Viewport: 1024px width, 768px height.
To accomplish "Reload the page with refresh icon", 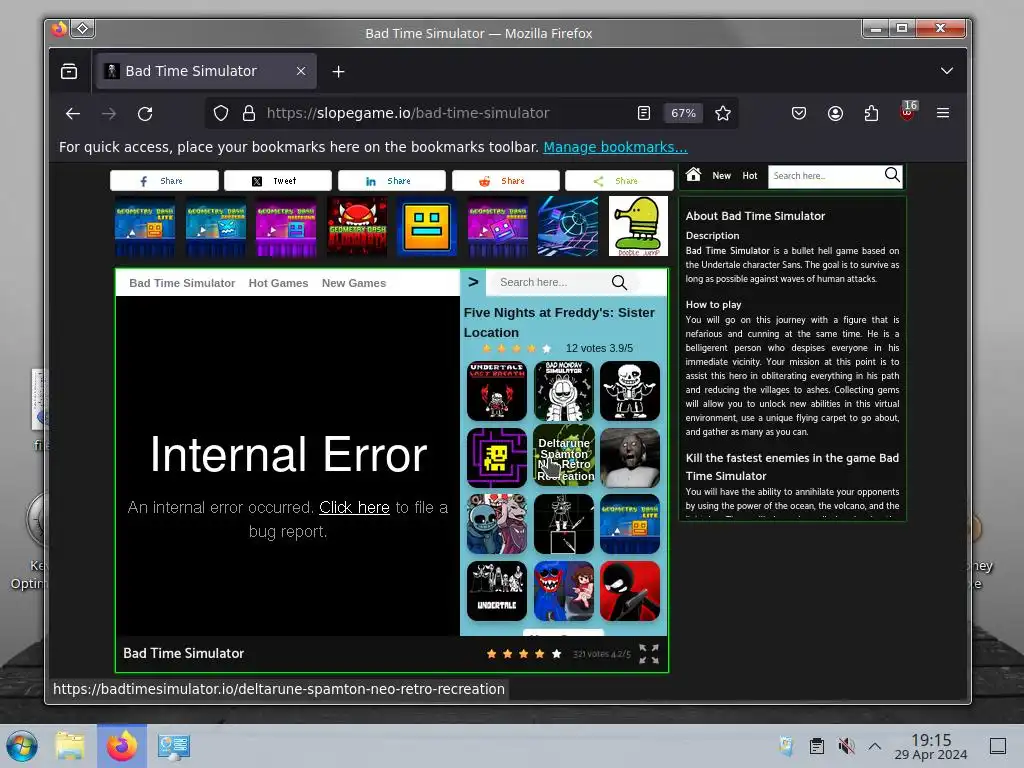I will pos(145,114).
